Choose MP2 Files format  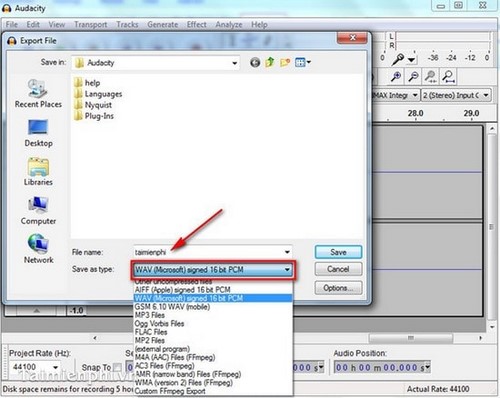pyautogui.click(x=213, y=340)
